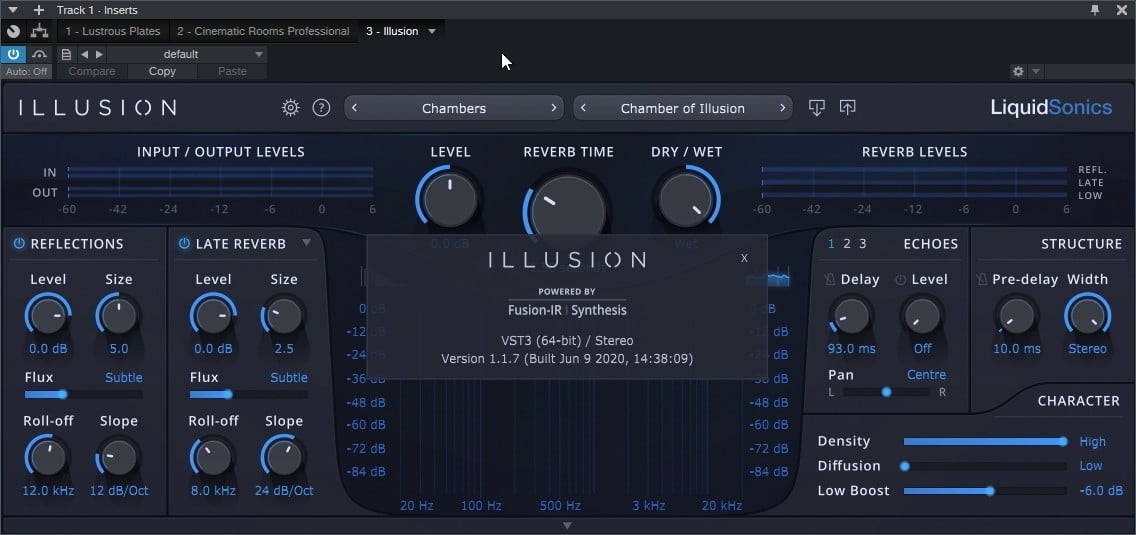The image size is (1136, 535).
Task: Switch to Cinematic Rooms Professional tab
Action: [x=263, y=31]
